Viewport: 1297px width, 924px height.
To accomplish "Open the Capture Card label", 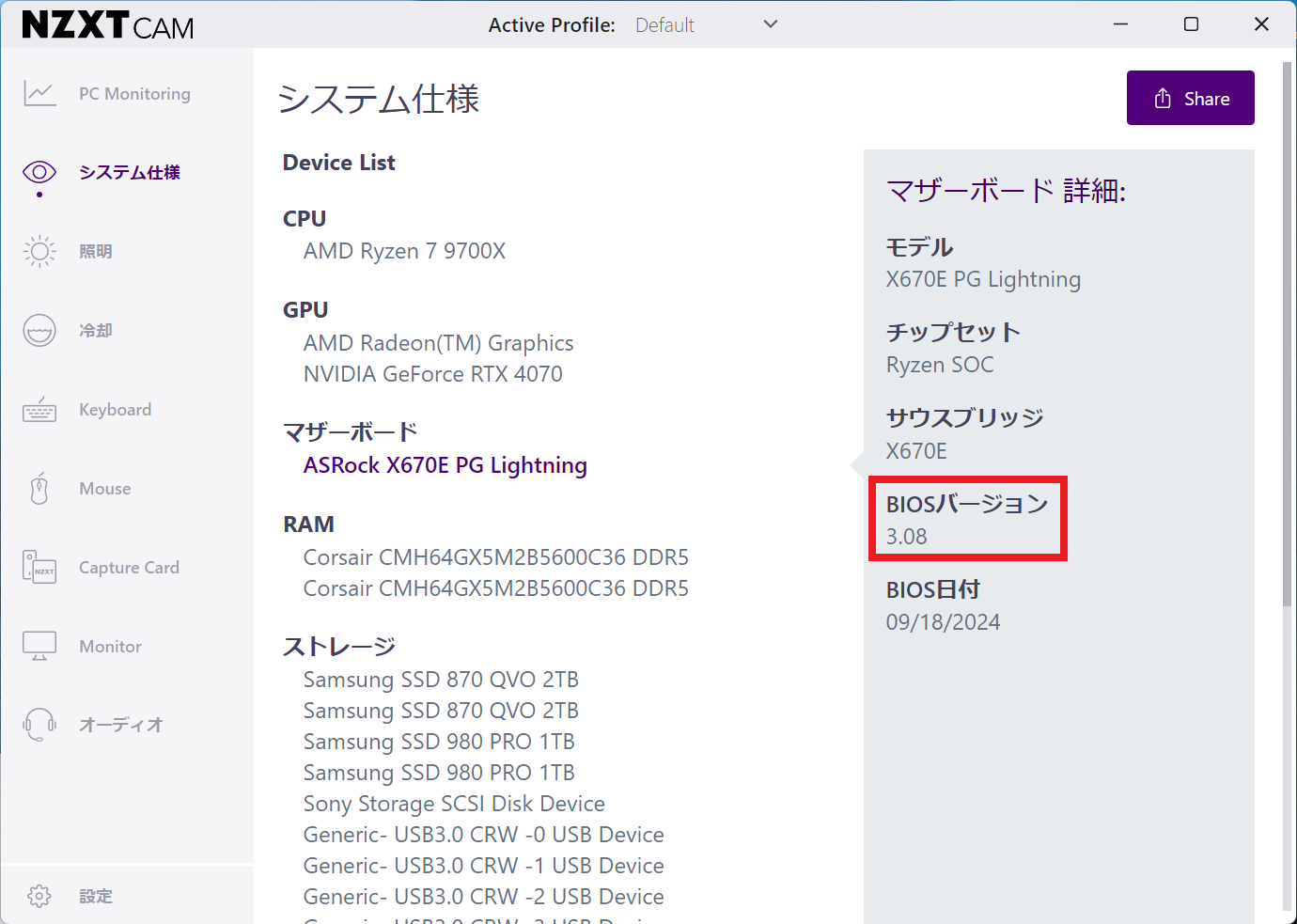I will [x=129, y=568].
